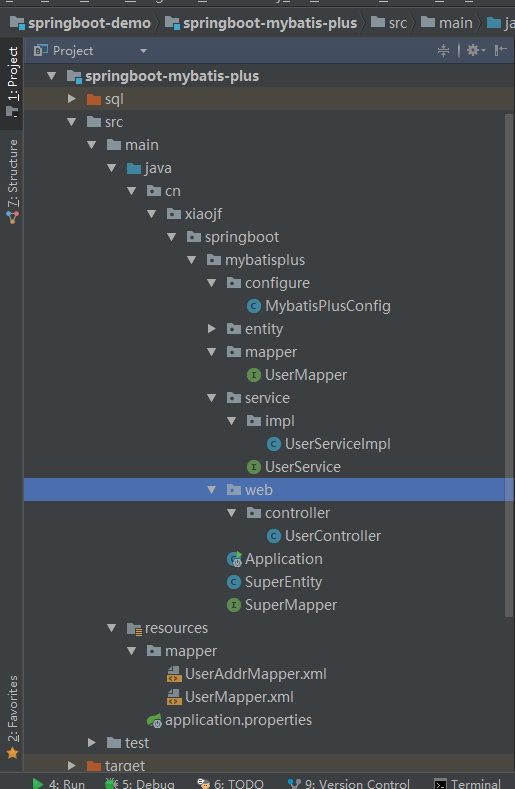Click the UserService interface icon
Image resolution: width=515 pixels, height=789 pixels.
(254, 467)
